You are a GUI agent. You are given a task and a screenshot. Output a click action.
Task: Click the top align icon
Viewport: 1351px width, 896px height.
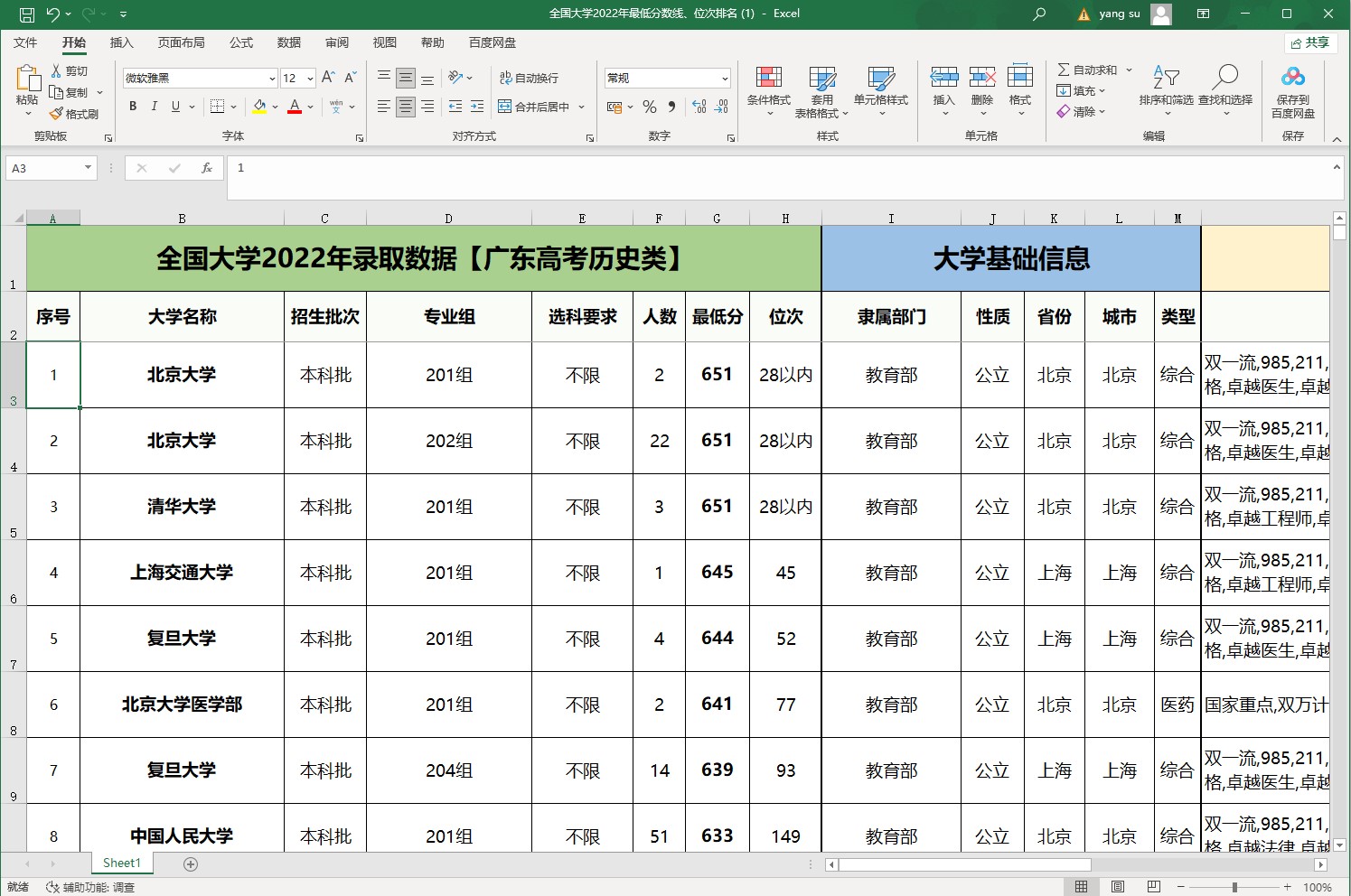[x=384, y=78]
